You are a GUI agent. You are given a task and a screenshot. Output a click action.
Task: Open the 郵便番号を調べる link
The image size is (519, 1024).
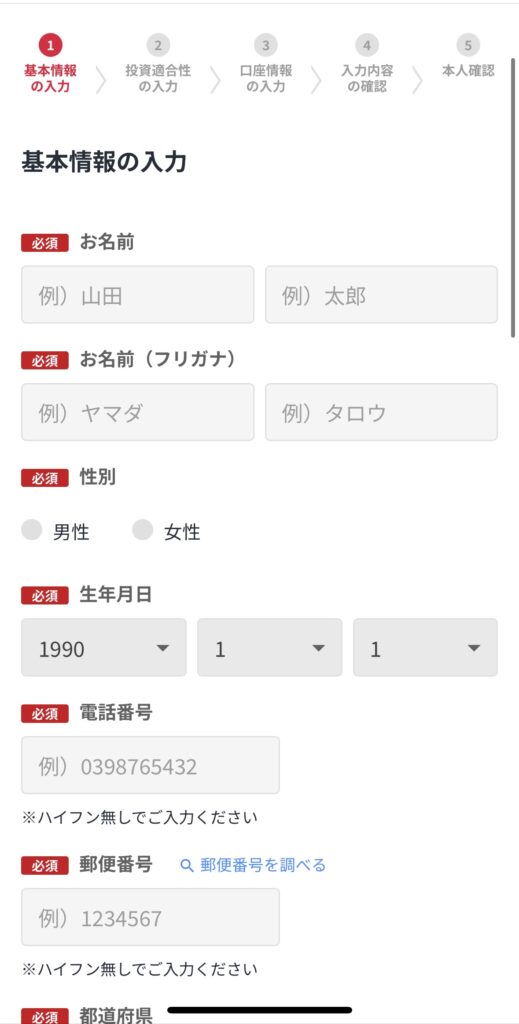[263, 866]
